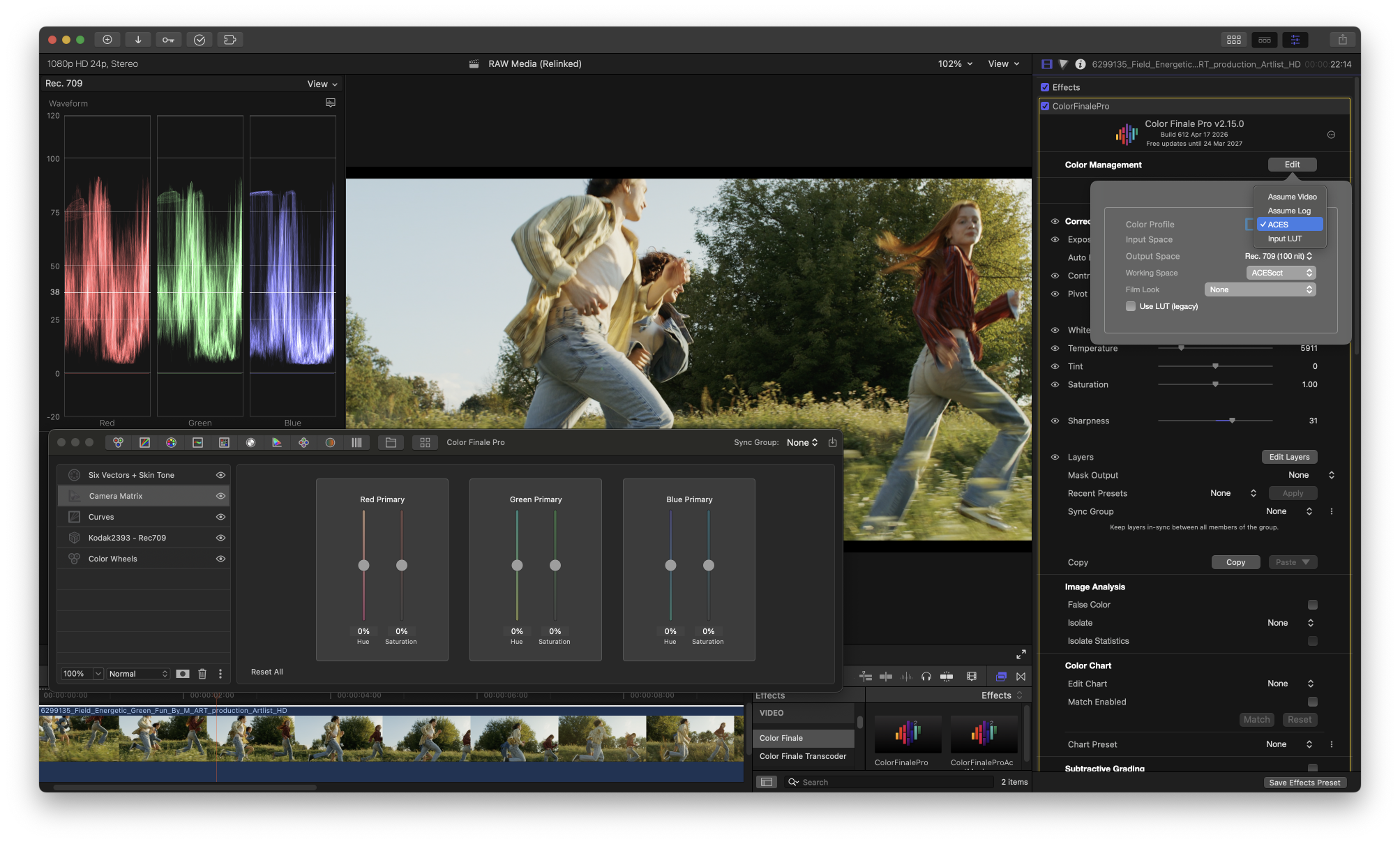Viewport: 1400px width, 844px height.
Task: Open the Working Space ACEScct dropdown
Action: [x=1281, y=273]
